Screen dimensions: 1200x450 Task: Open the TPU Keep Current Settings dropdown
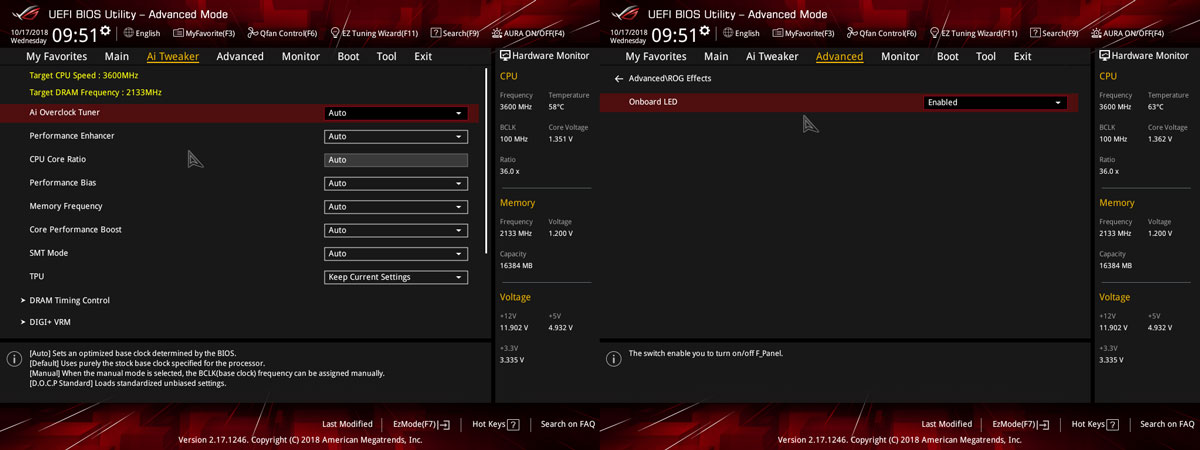[x=396, y=277]
